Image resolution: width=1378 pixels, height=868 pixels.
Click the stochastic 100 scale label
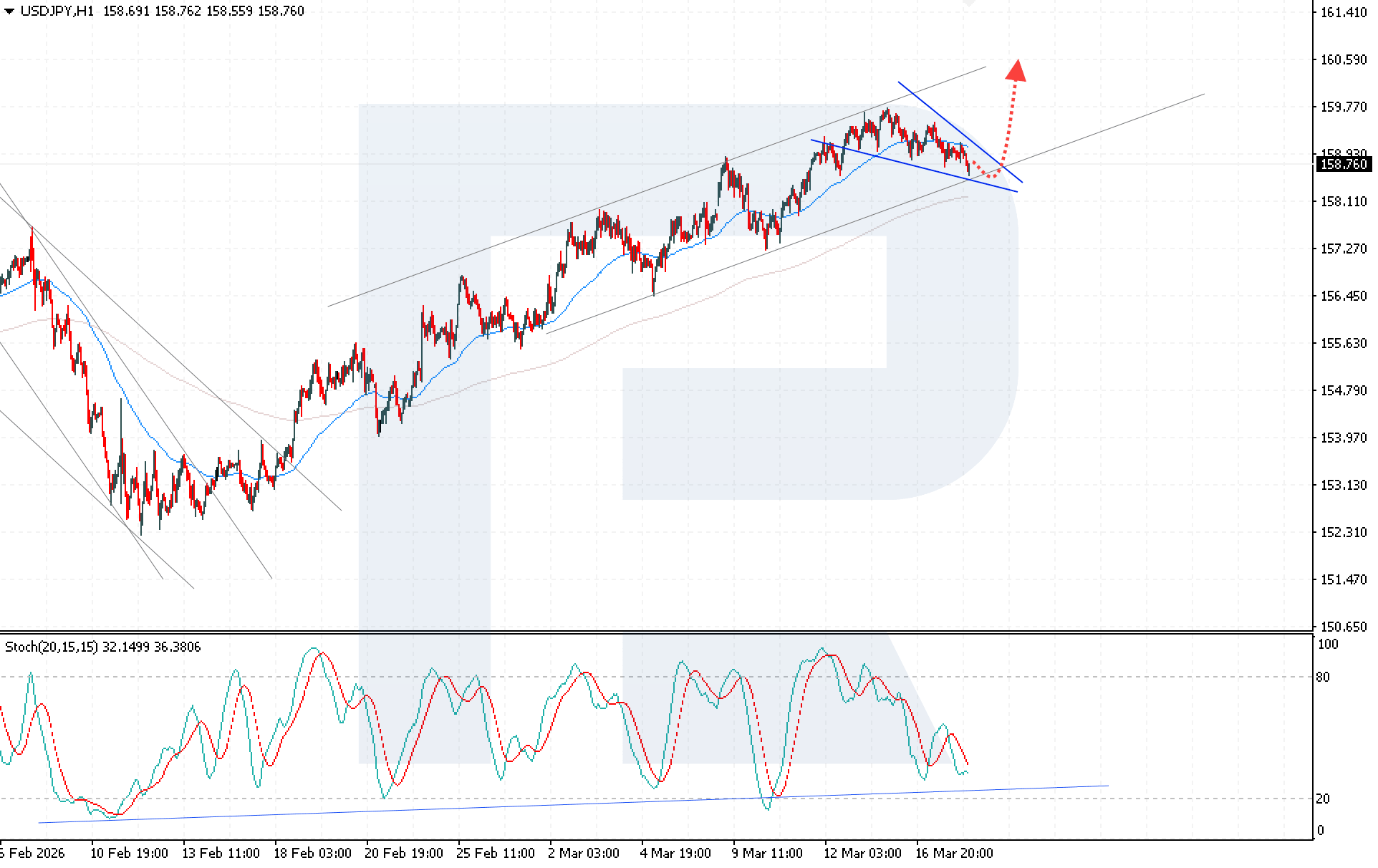[1327, 645]
